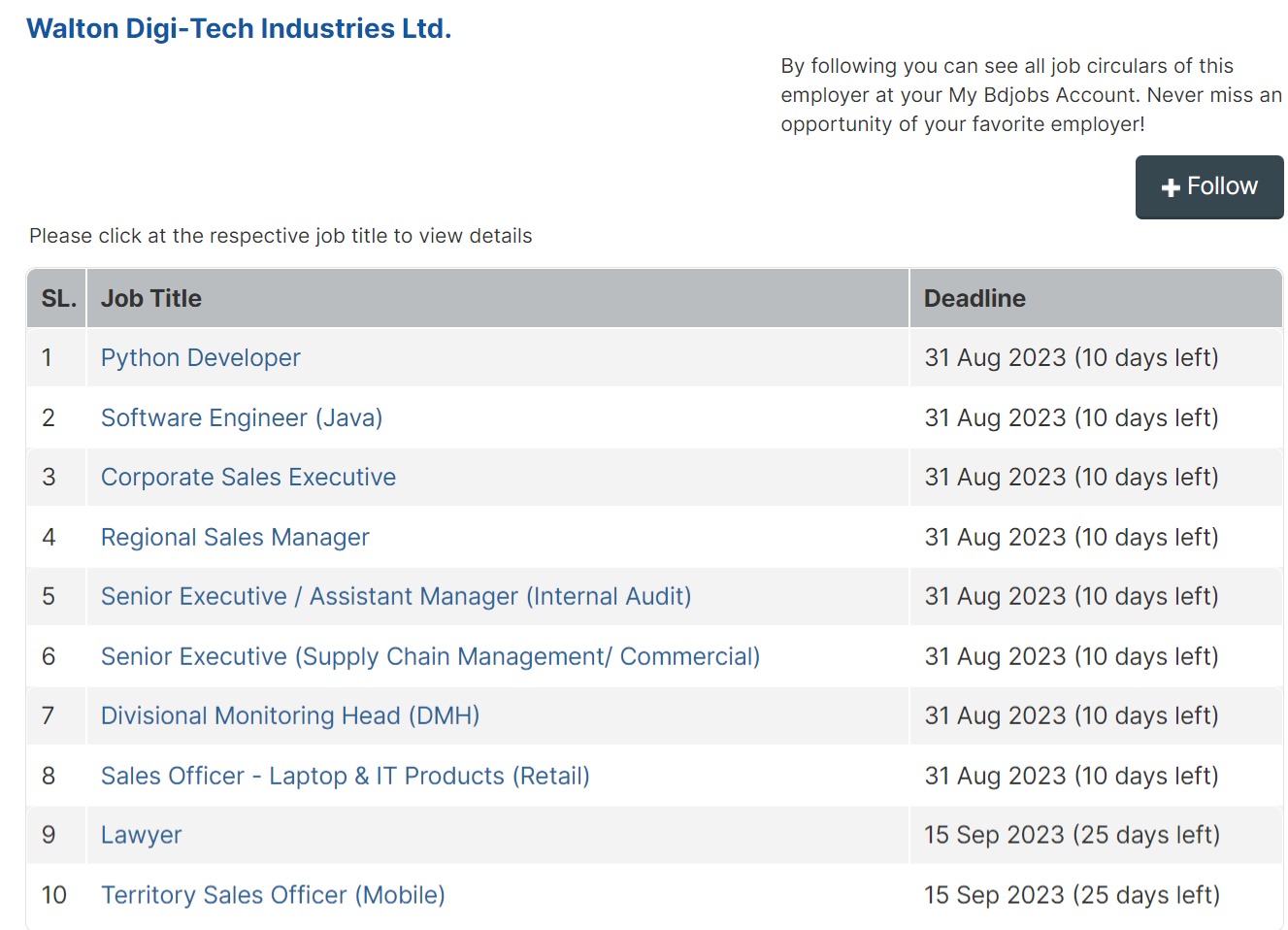Click the Walton Digi-Tech Industries Ltd. heading
Viewport: 1288px width, 930px height.
click(x=239, y=29)
